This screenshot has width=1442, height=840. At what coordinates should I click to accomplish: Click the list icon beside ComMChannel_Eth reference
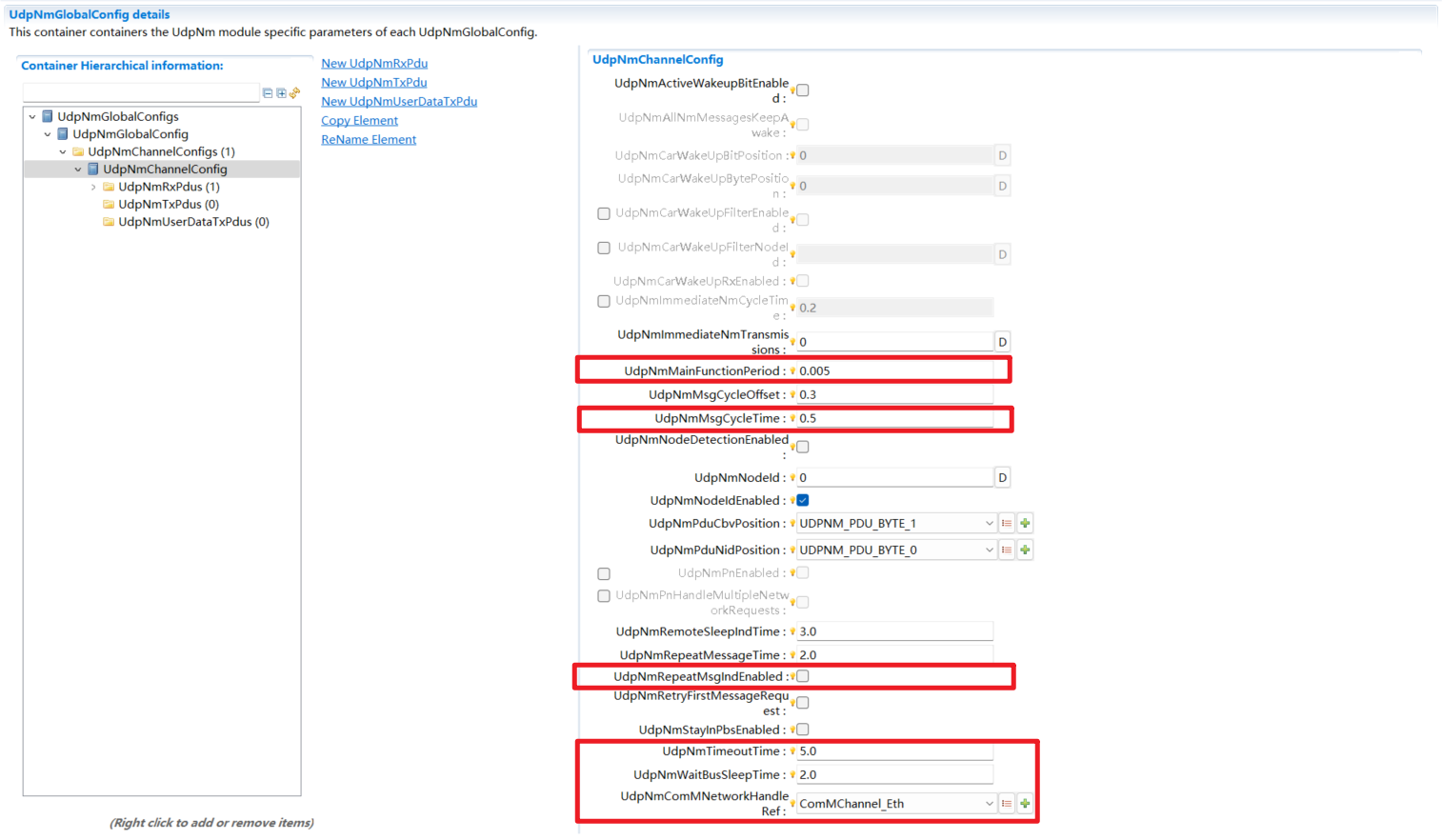point(1007,803)
